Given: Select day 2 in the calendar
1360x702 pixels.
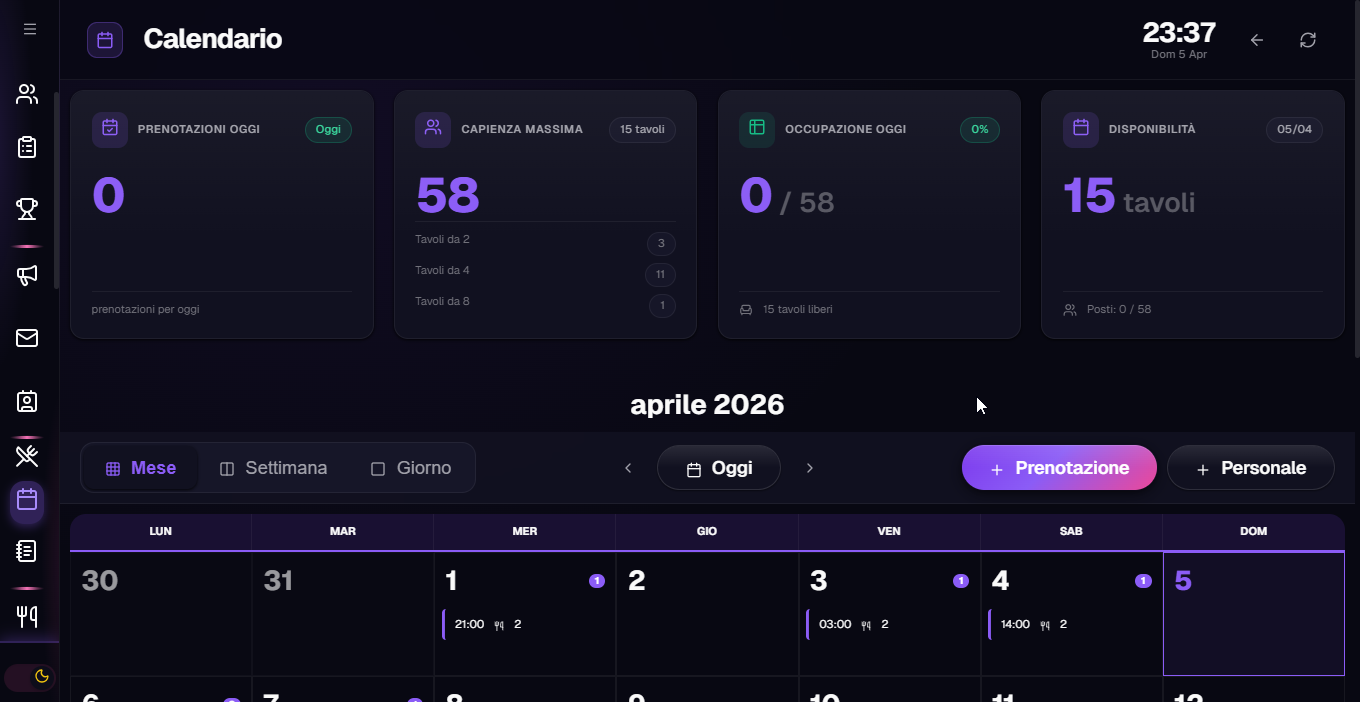Looking at the screenshot, I should [707, 614].
